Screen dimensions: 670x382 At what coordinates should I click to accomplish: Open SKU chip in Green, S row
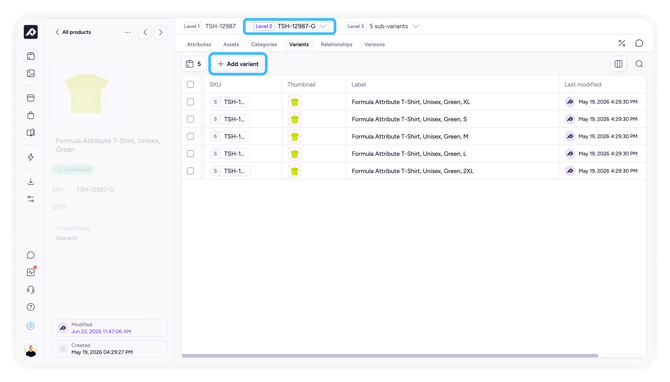(230, 119)
